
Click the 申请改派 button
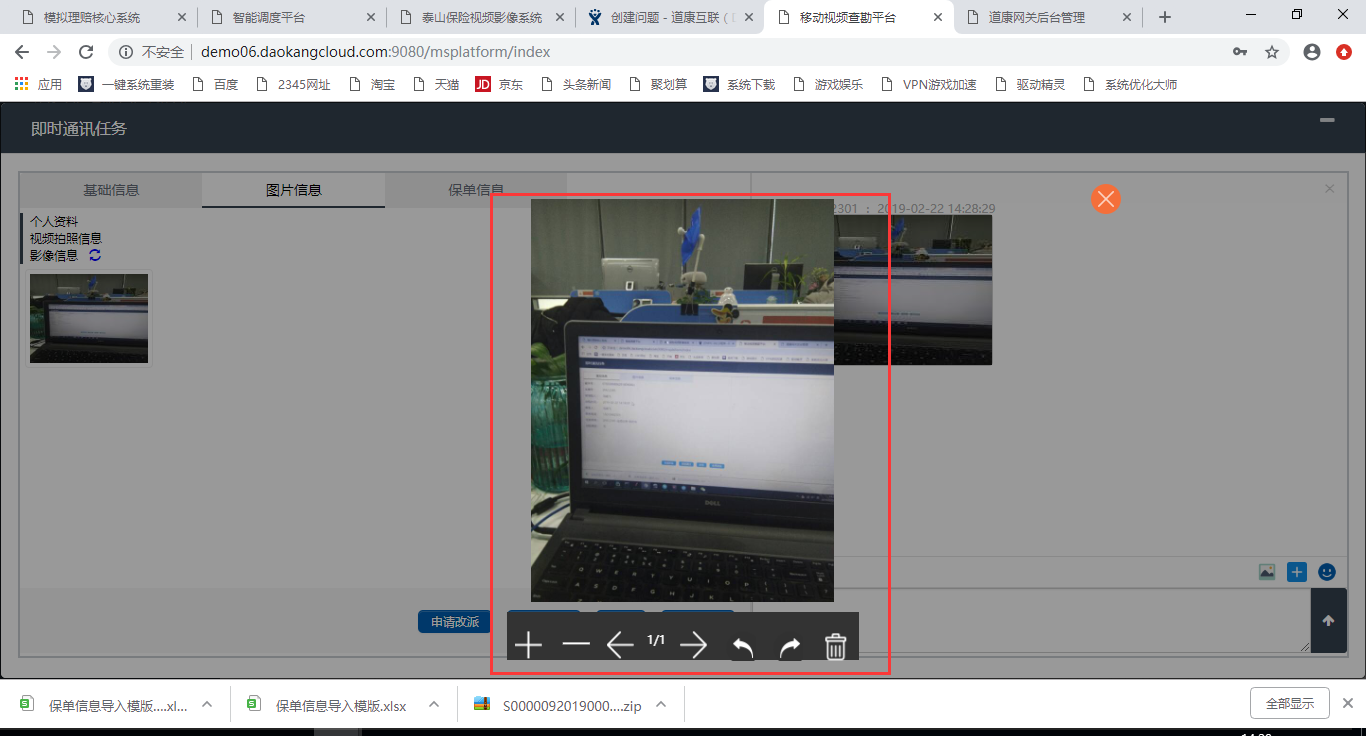455,622
